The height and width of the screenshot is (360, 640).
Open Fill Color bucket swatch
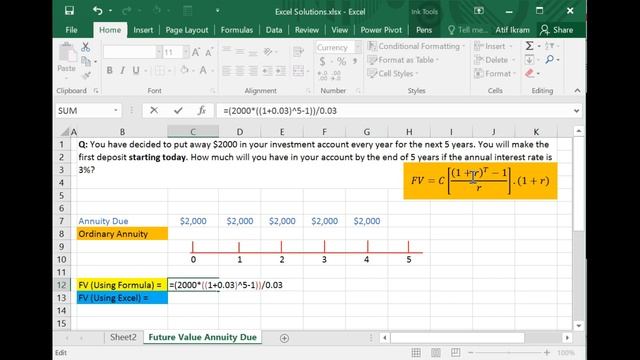click(184, 70)
